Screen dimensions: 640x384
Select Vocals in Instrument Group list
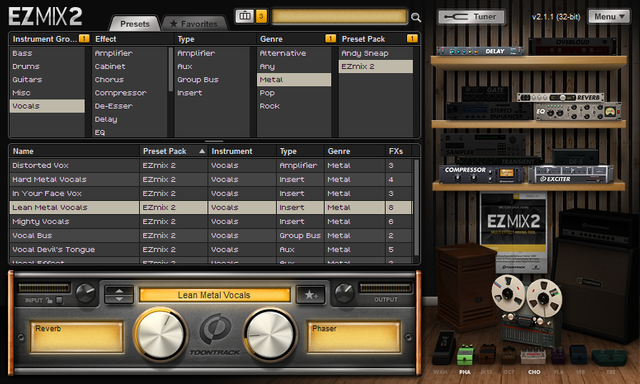point(47,106)
